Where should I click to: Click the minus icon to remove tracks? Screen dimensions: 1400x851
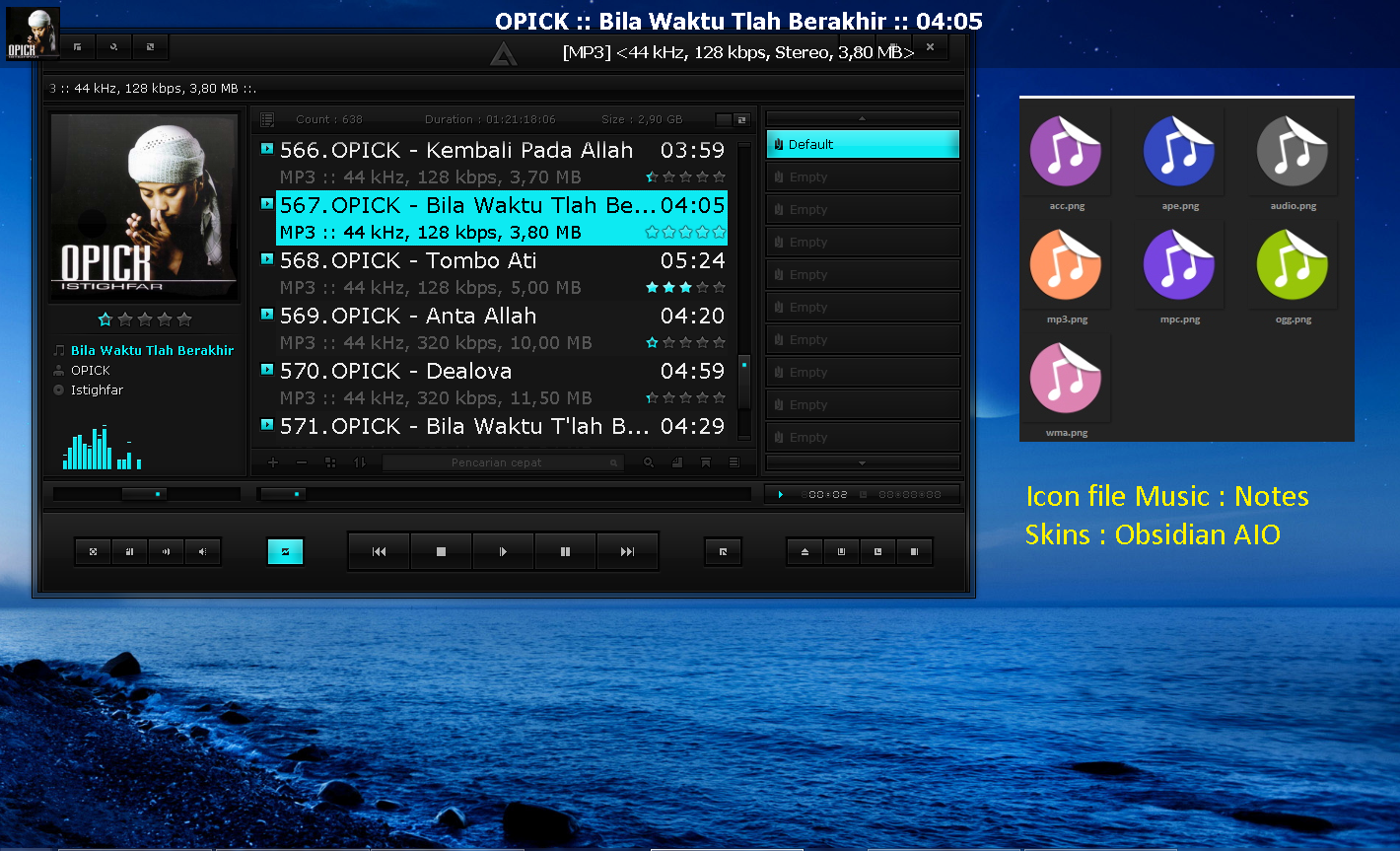pyautogui.click(x=302, y=462)
